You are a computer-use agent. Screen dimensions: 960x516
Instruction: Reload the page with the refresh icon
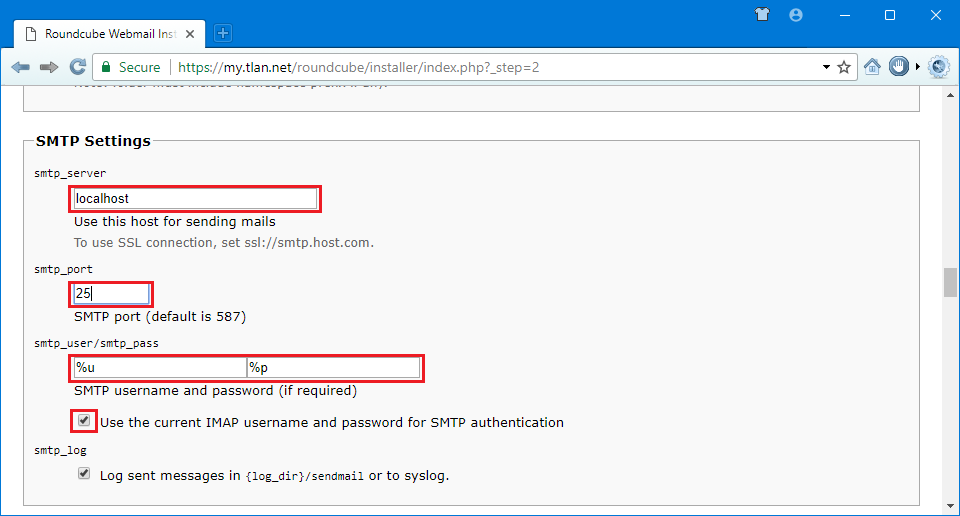coord(77,67)
